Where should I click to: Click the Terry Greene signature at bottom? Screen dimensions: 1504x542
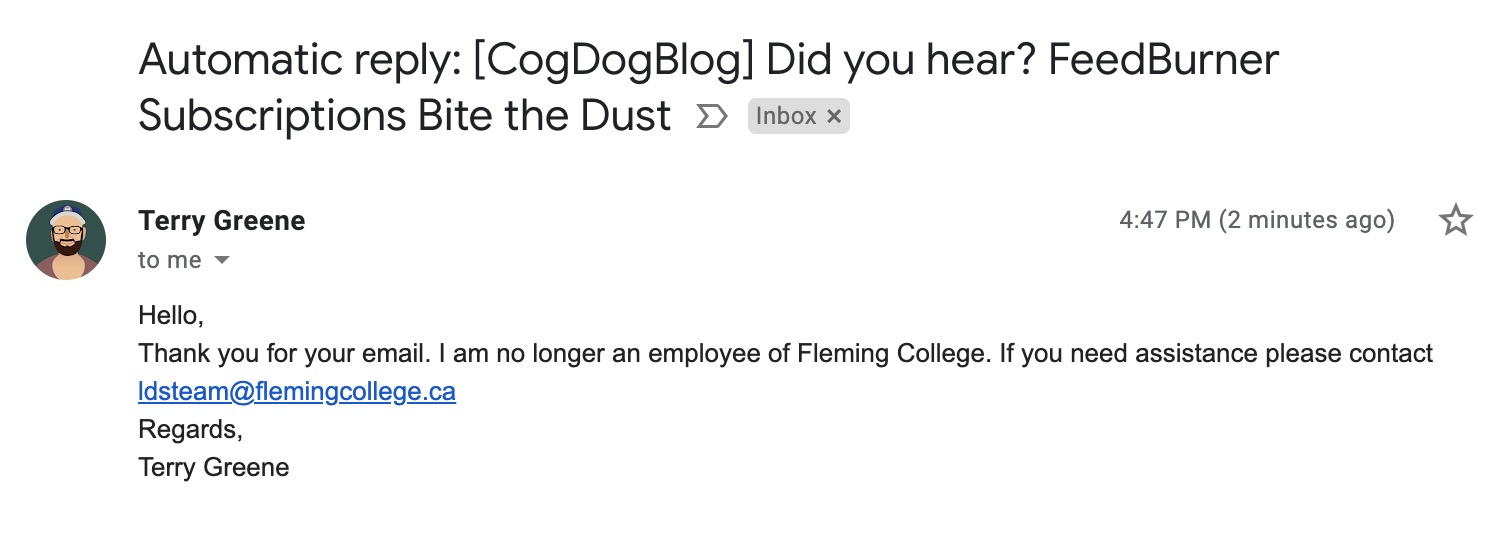[x=214, y=467]
